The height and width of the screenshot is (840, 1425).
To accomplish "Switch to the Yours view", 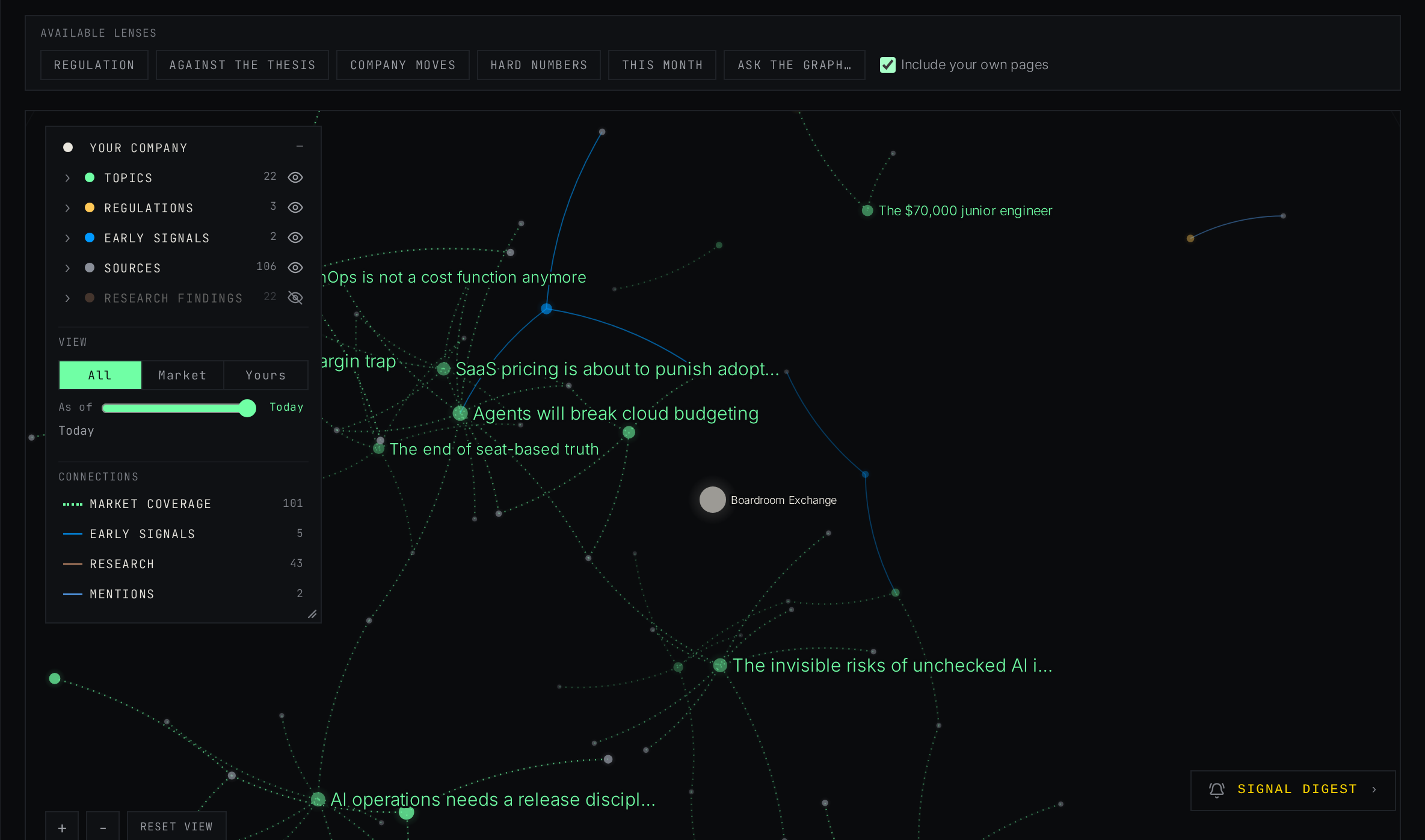I will click(x=265, y=375).
